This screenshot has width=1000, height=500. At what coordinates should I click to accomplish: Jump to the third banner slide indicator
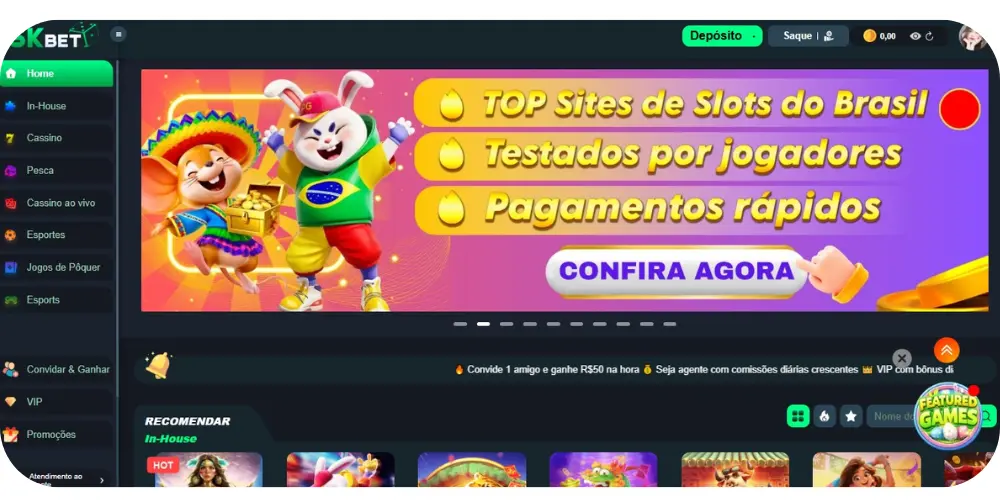tap(506, 324)
